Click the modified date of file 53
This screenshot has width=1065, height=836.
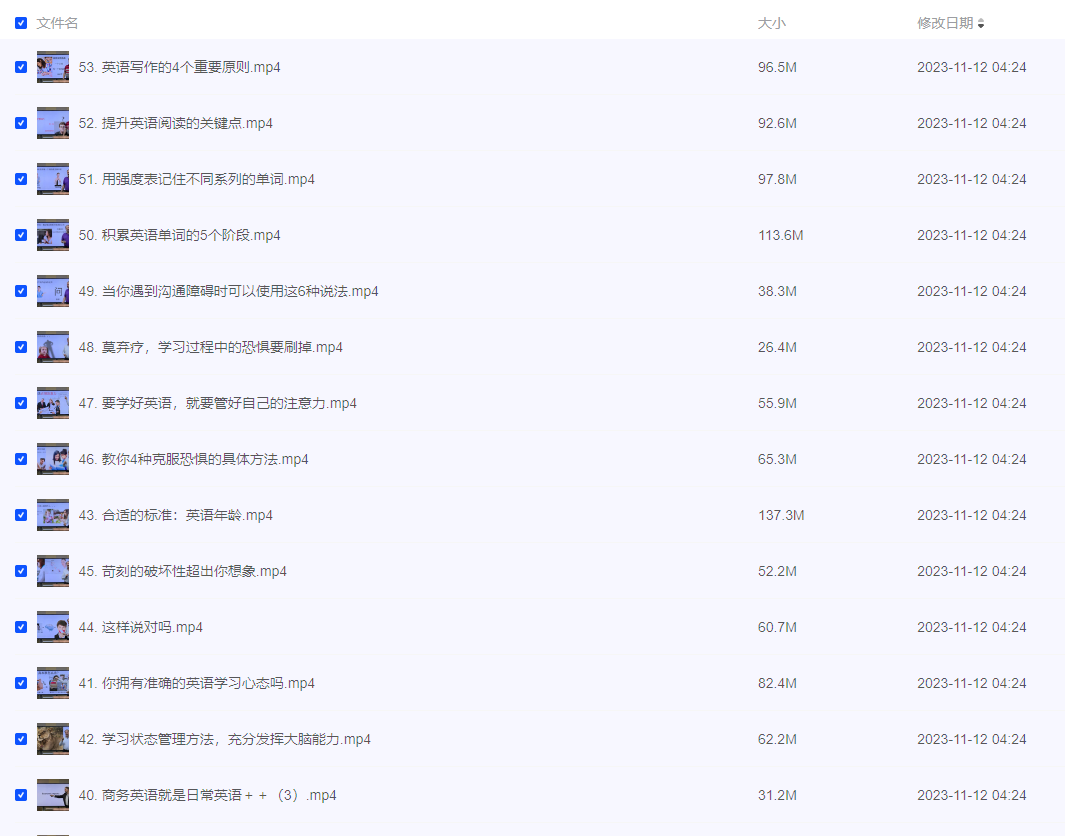coord(971,67)
